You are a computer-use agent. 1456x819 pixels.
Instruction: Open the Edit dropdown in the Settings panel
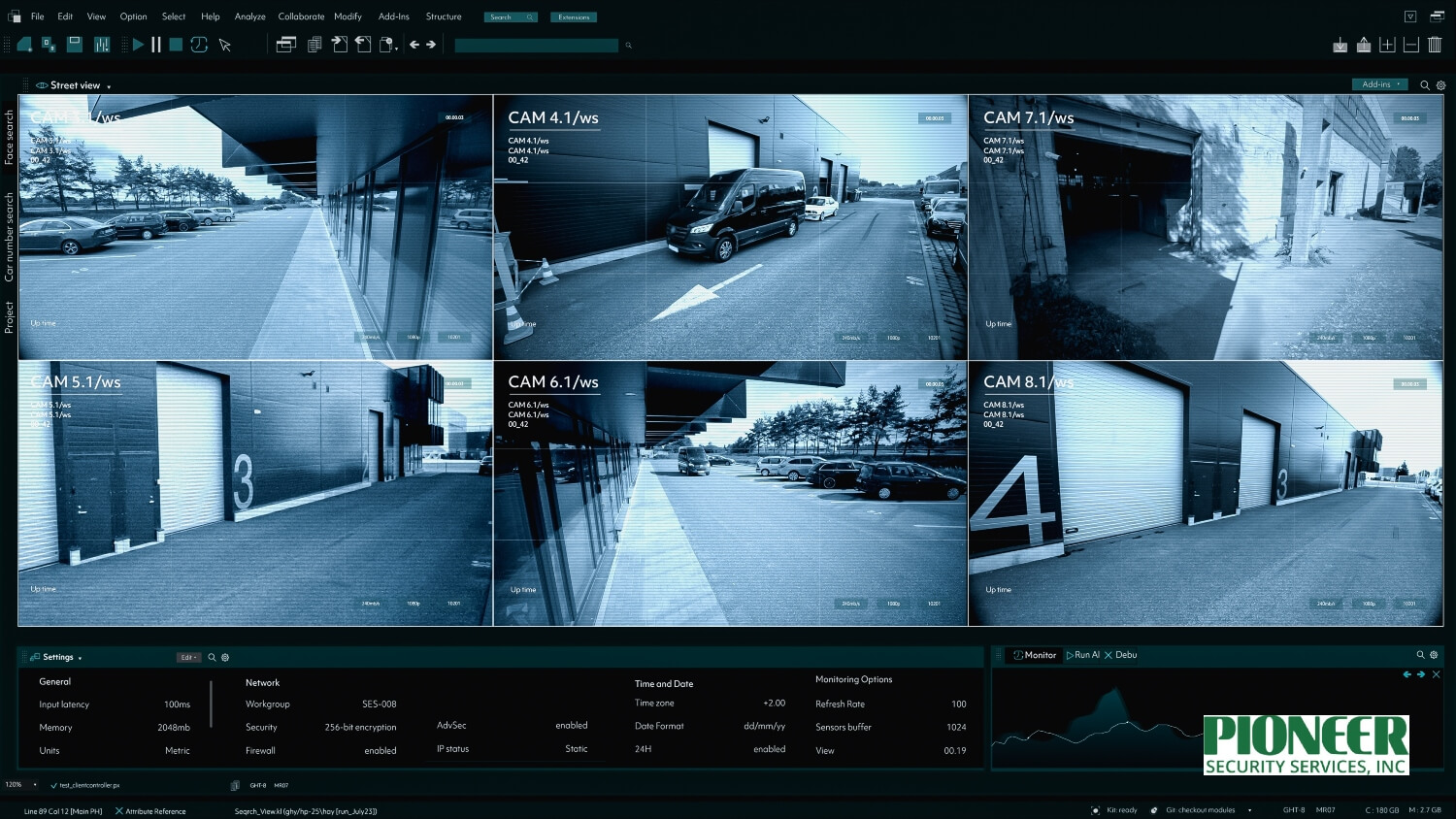coord(188,657)
